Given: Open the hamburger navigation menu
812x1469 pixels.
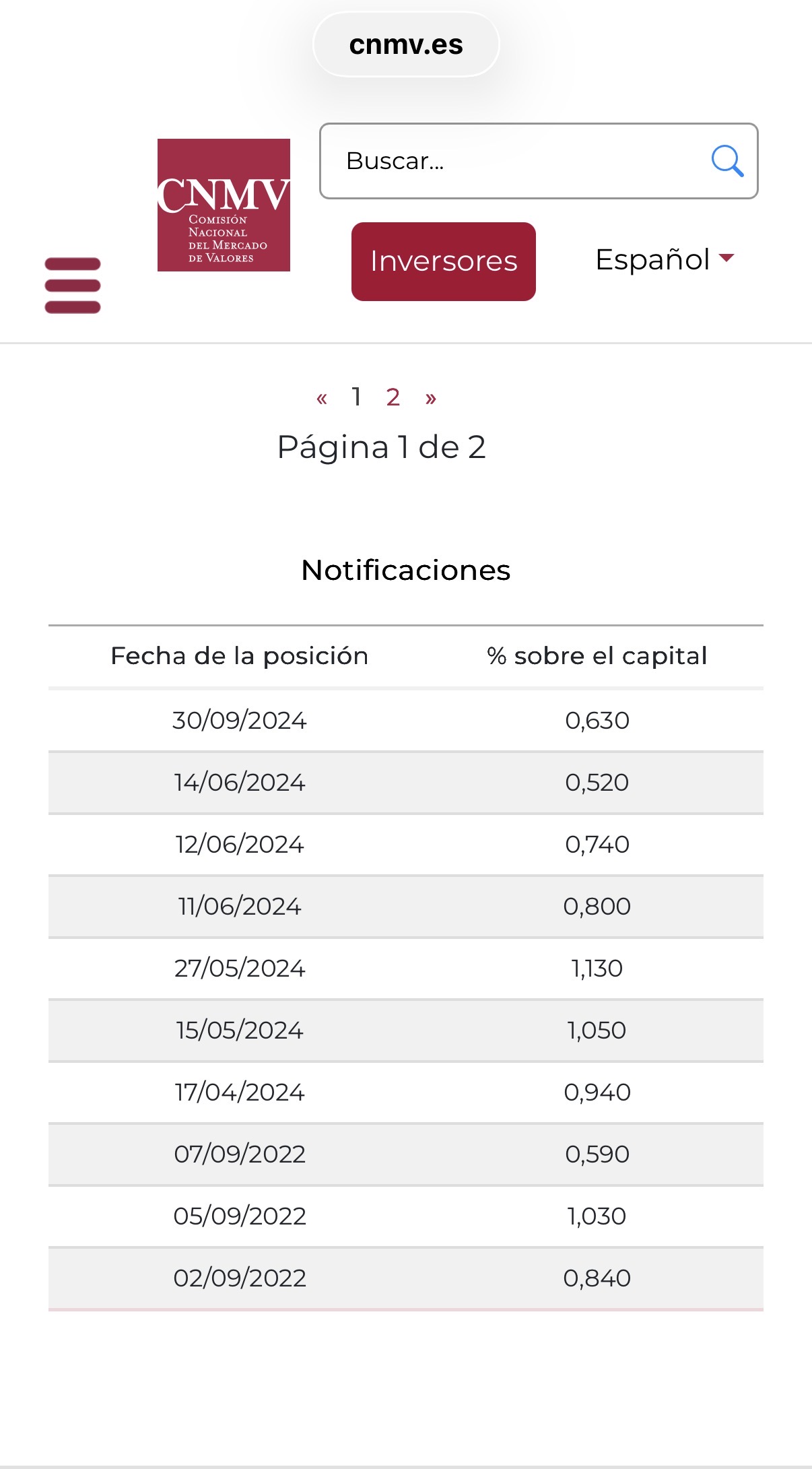Looking at the screenshot, I should pyautogui.click(x=73, y=286).
